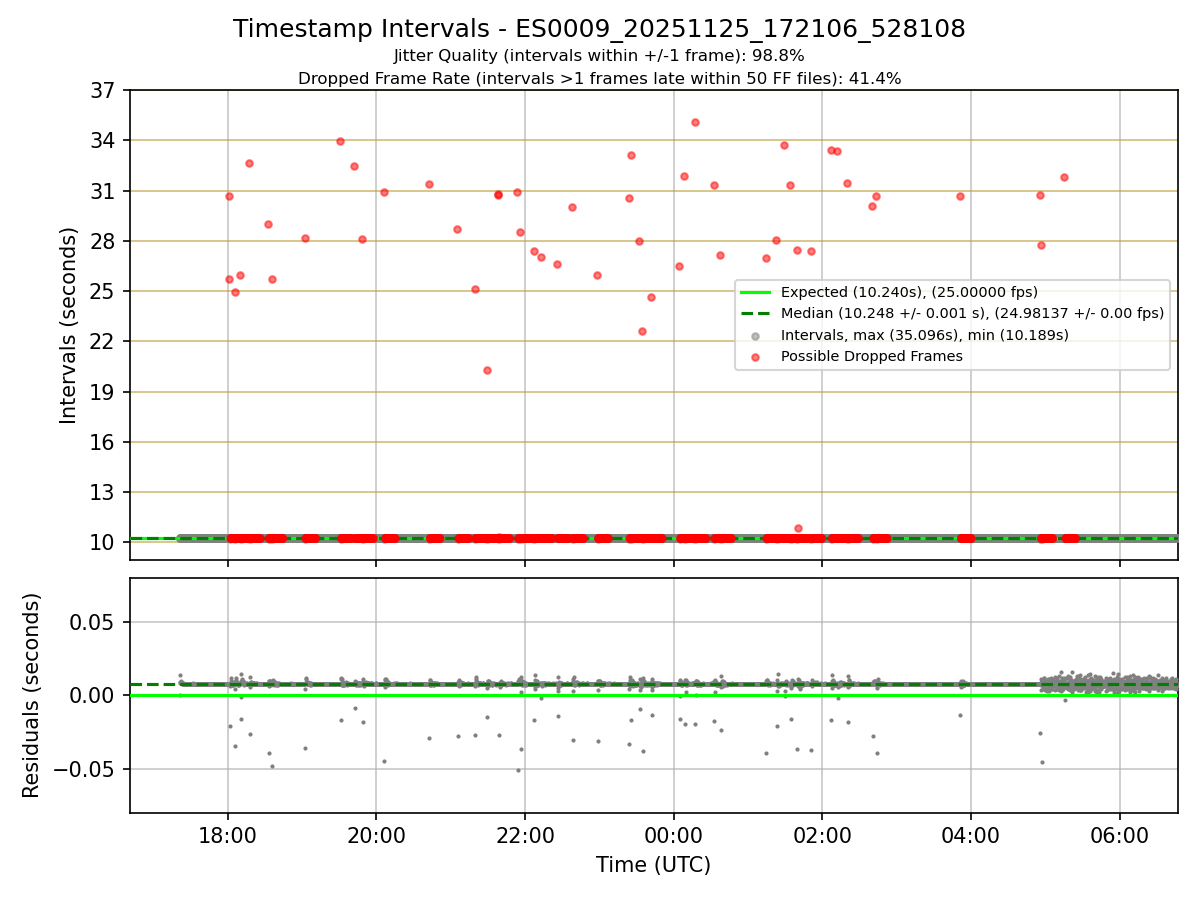Click the dashed green line sample in the legend
Image resolution: width=1200 pixels, height=900 pixels.
tap(755, 314)
